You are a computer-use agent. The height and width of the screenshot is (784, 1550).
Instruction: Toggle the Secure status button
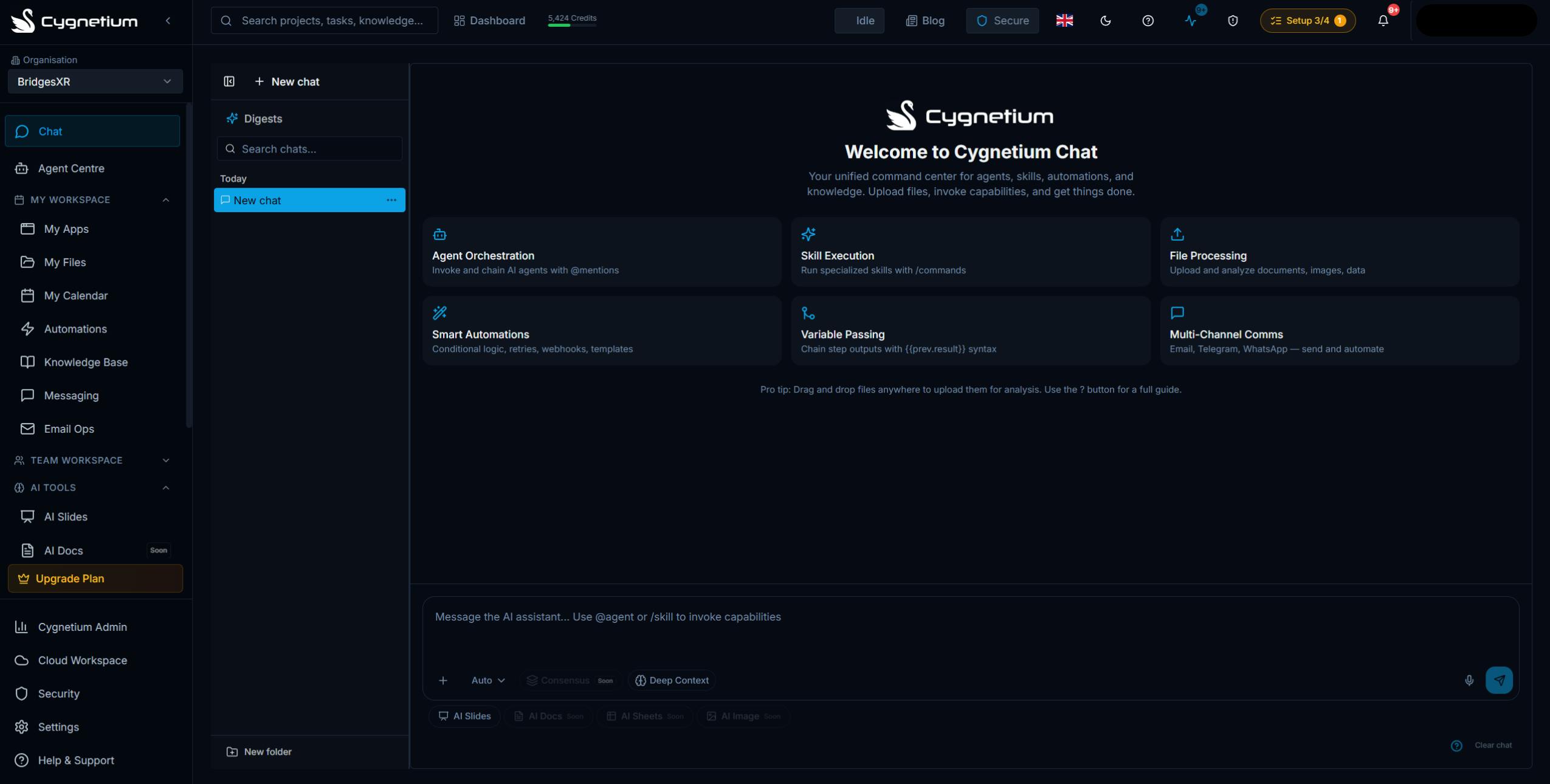[x=1002, y=21]
